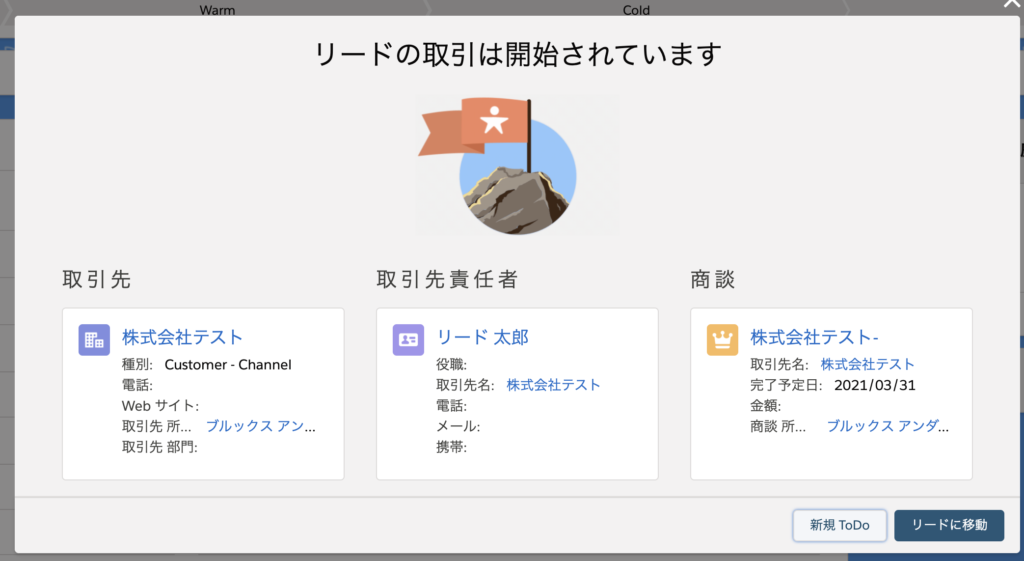Screen dimensions: 1024x561
Task: Click the 新規 ToDo button
Action: 840,525
